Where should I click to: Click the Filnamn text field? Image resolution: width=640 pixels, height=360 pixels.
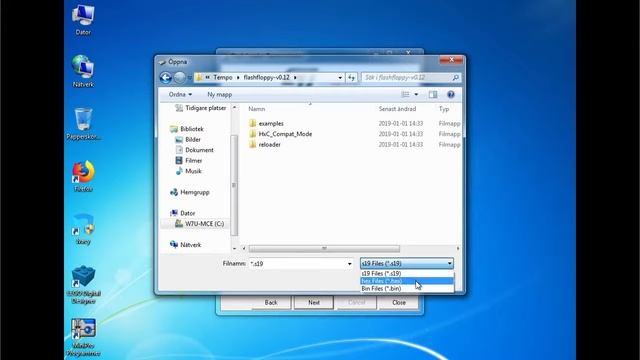point(298,264)
